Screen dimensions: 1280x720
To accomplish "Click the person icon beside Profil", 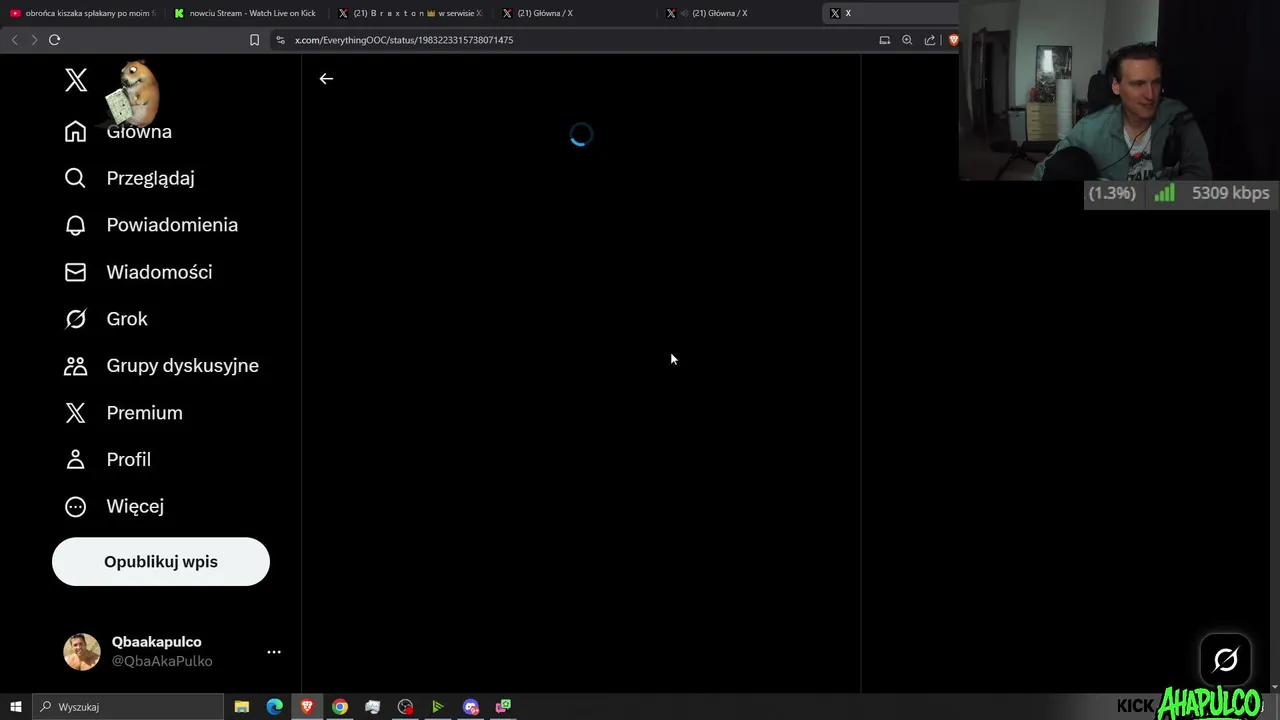I will tap(75, 460).
